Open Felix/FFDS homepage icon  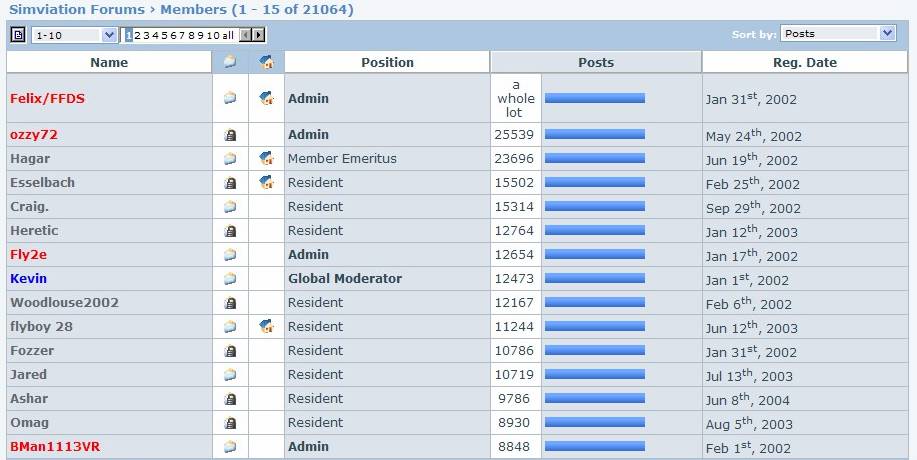point(266,98)
